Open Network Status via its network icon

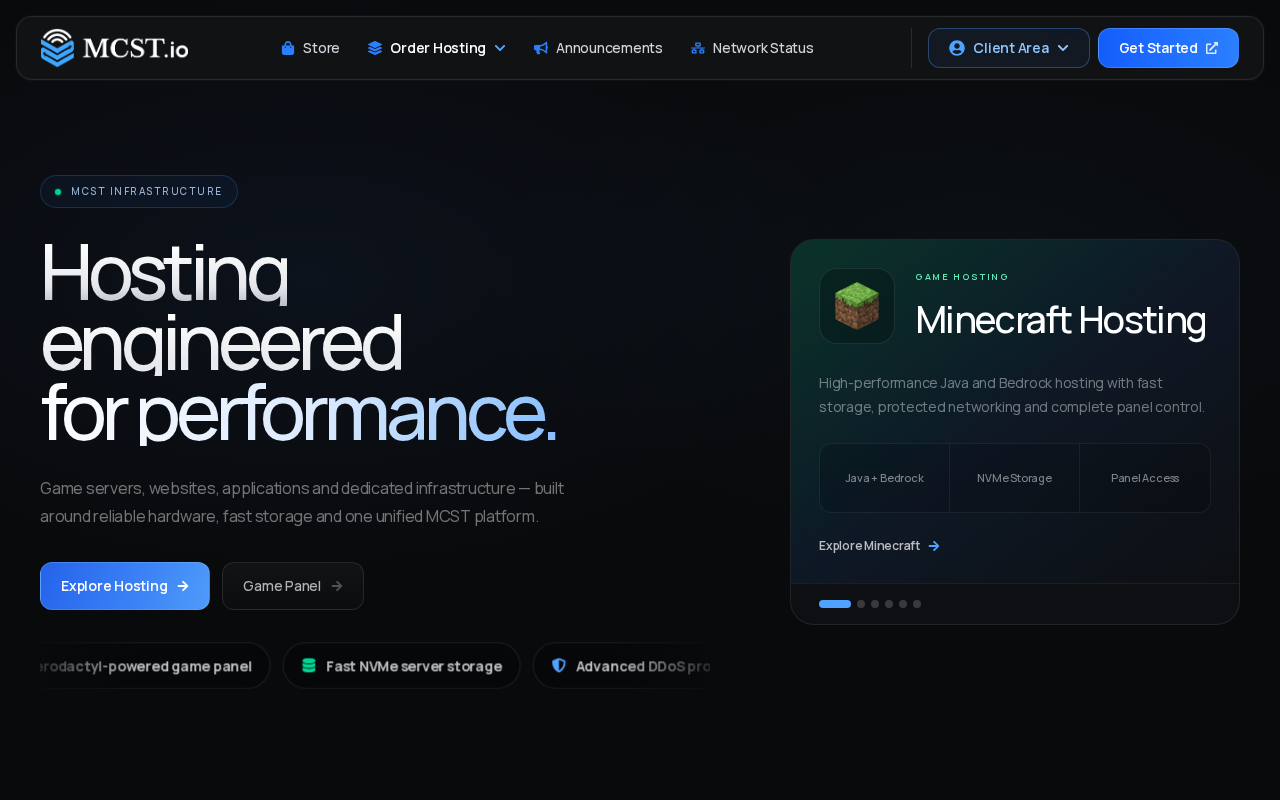(x=698, y=48)
